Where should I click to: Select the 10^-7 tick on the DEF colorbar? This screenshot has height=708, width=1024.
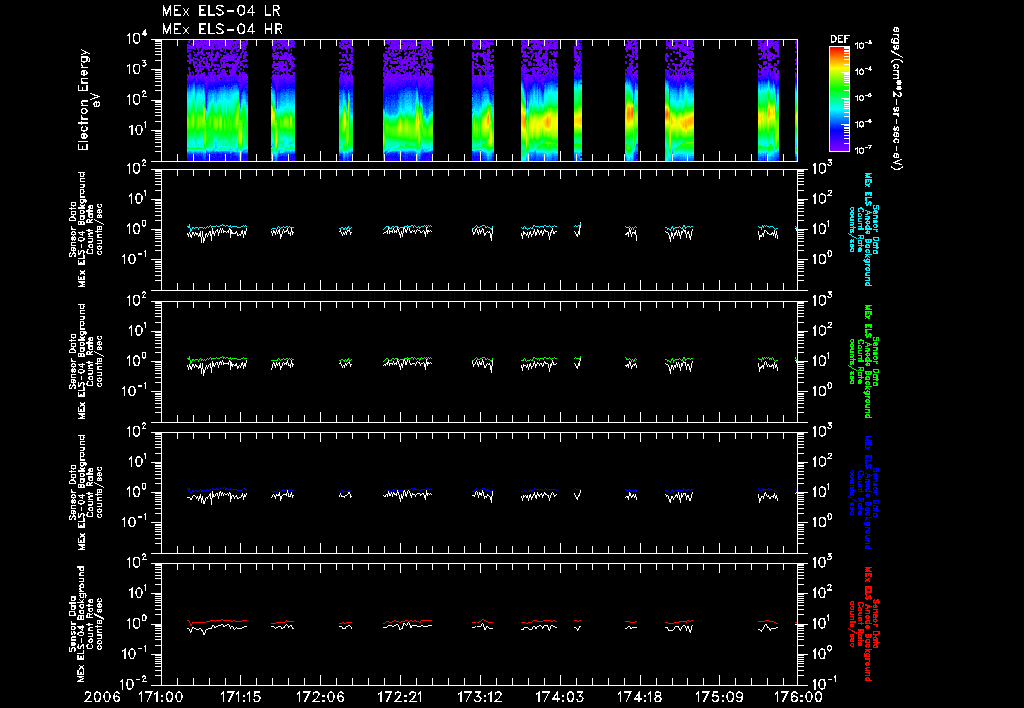pos(864,150)
